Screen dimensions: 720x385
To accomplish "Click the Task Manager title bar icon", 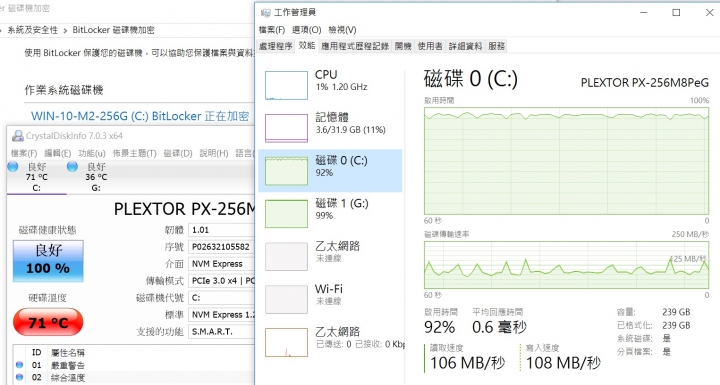I will (x=265, y=12).
